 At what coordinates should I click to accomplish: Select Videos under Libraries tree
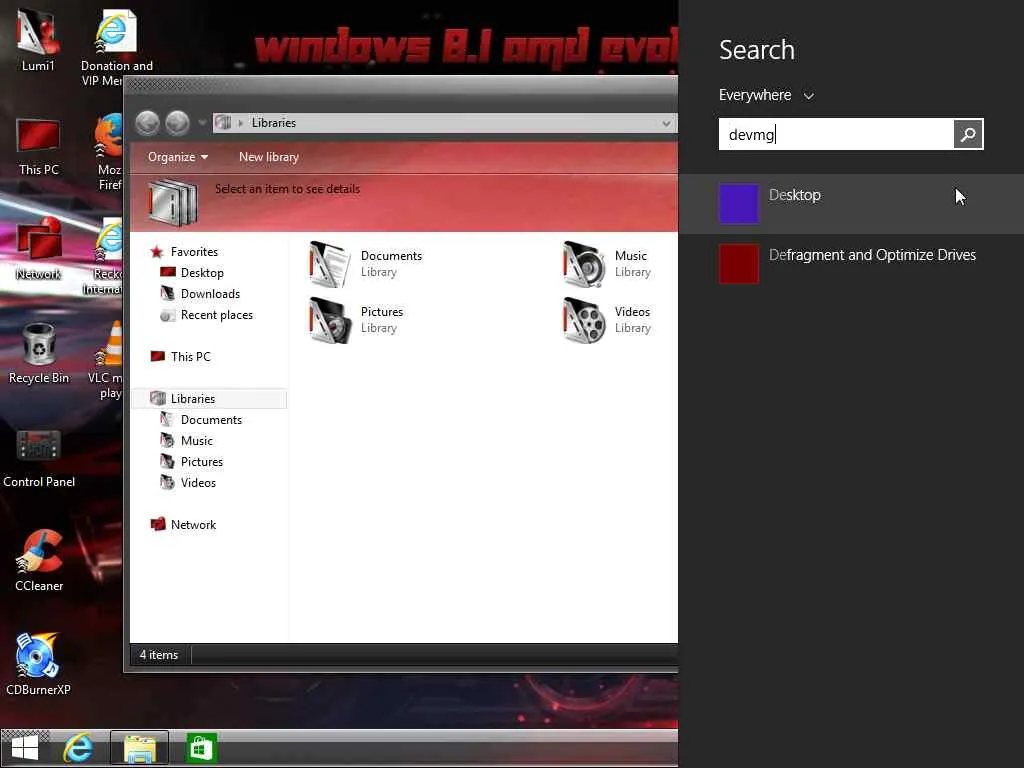[x=198, y=483]
